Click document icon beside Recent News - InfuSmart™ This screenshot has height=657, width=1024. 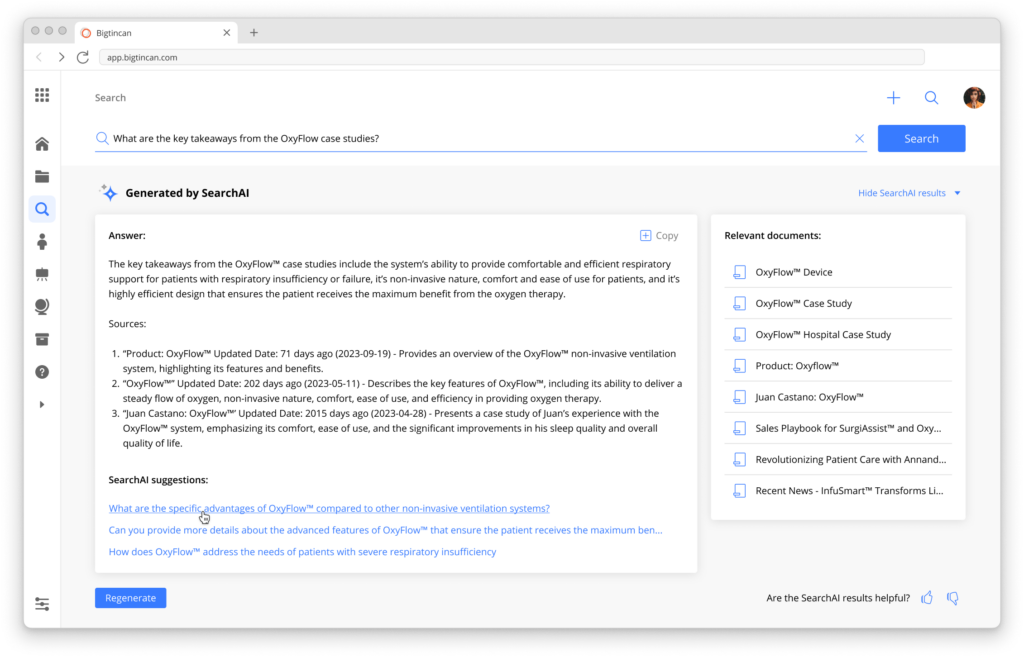pos(739,491)
